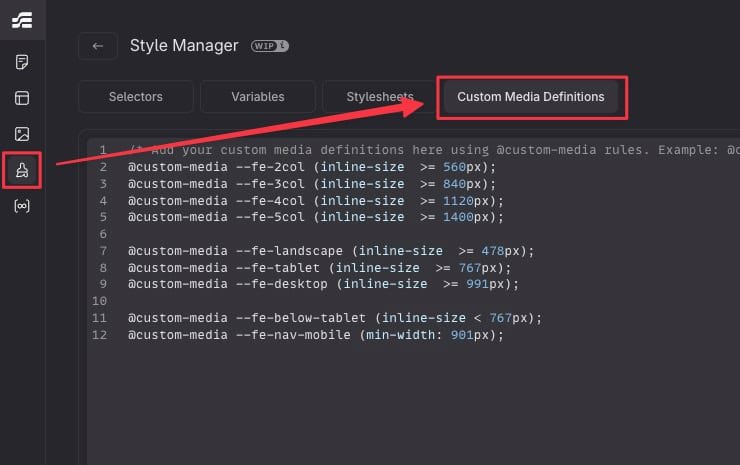Click the WIP badge next to Style Manager
The height and width of the screenshot is (465, 740).
pos(269,46)
